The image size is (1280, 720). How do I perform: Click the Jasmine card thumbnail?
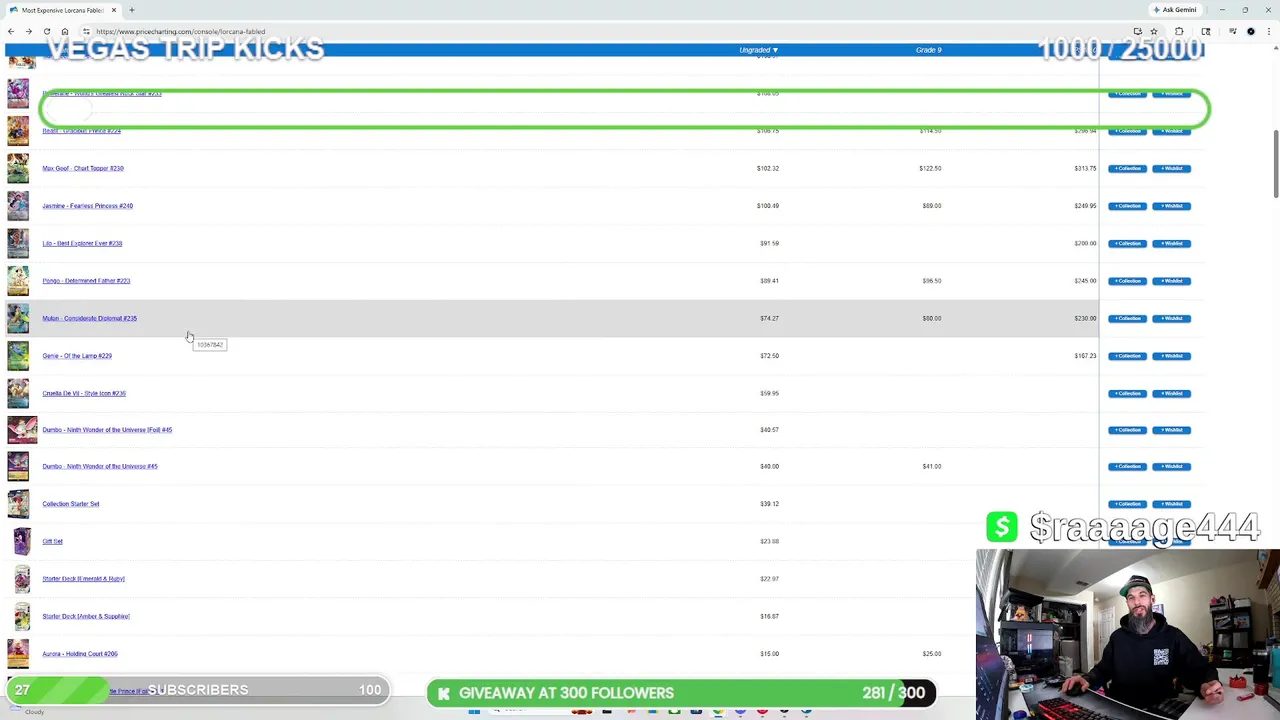pyautogui.click(x=18, y=206)
